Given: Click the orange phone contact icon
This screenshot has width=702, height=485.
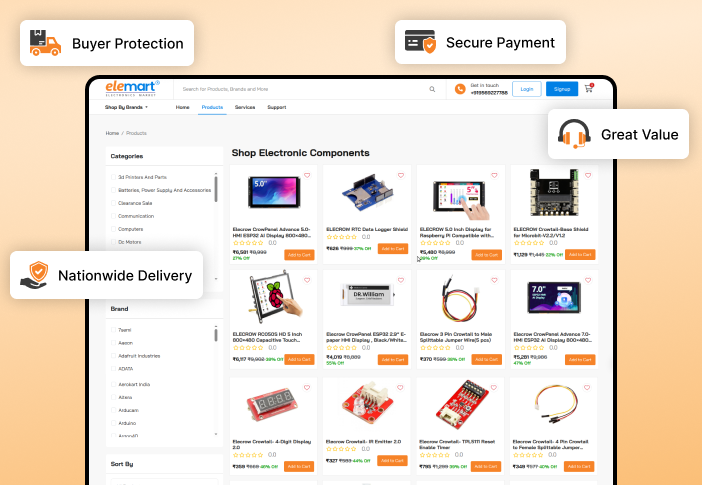Looking at the screenshot, I should point(460,89).
